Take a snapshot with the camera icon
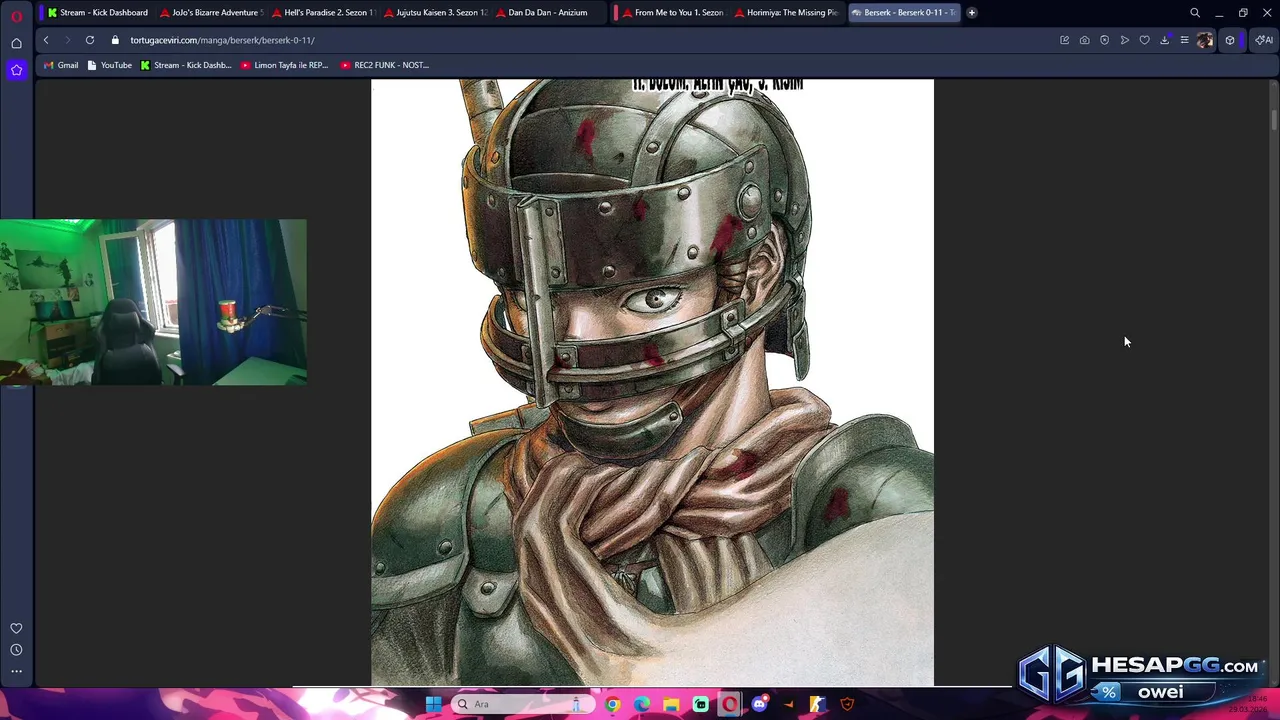 (1085, 40)
